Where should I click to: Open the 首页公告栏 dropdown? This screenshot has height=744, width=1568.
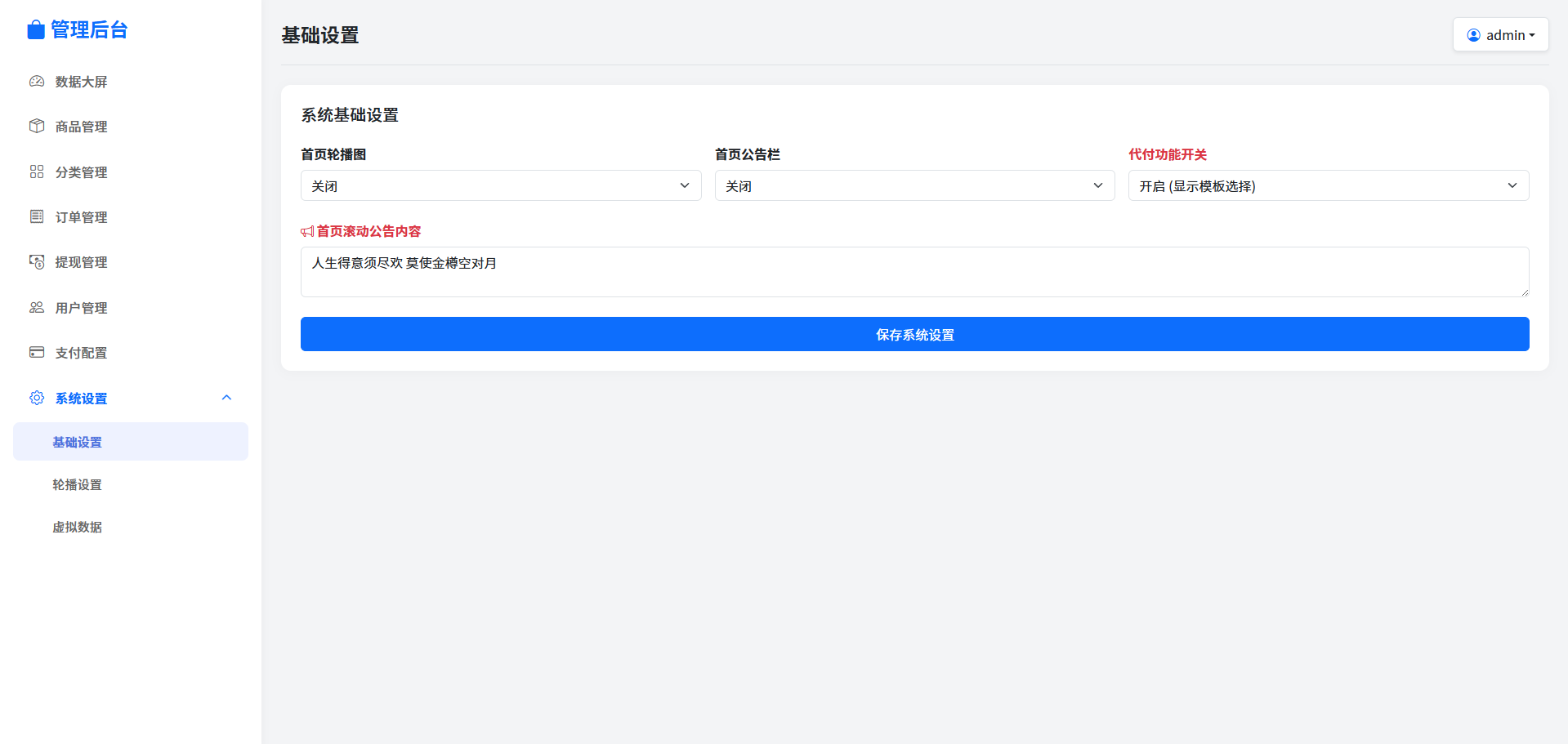(x=914, y=185)
